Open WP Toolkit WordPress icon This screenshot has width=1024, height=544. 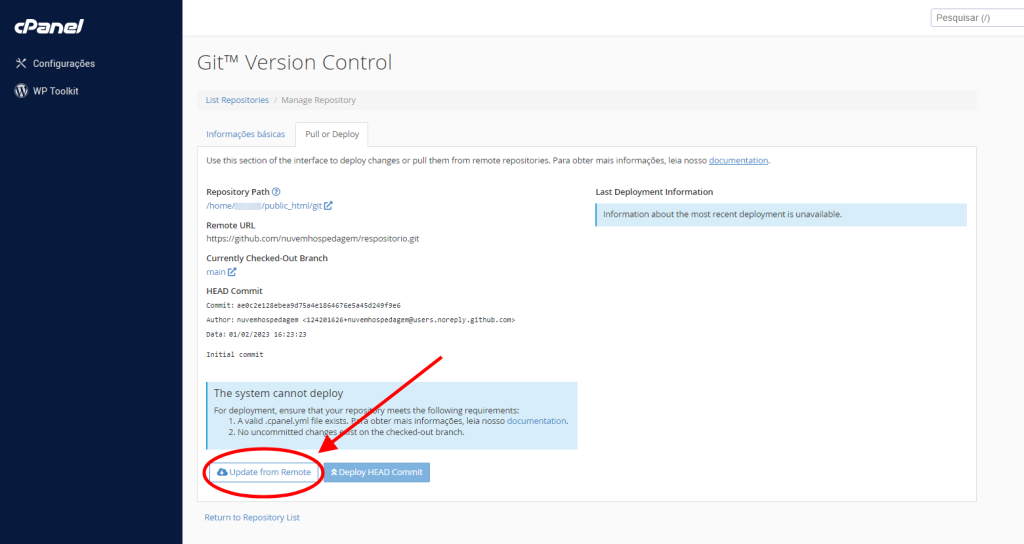point(21,91)
